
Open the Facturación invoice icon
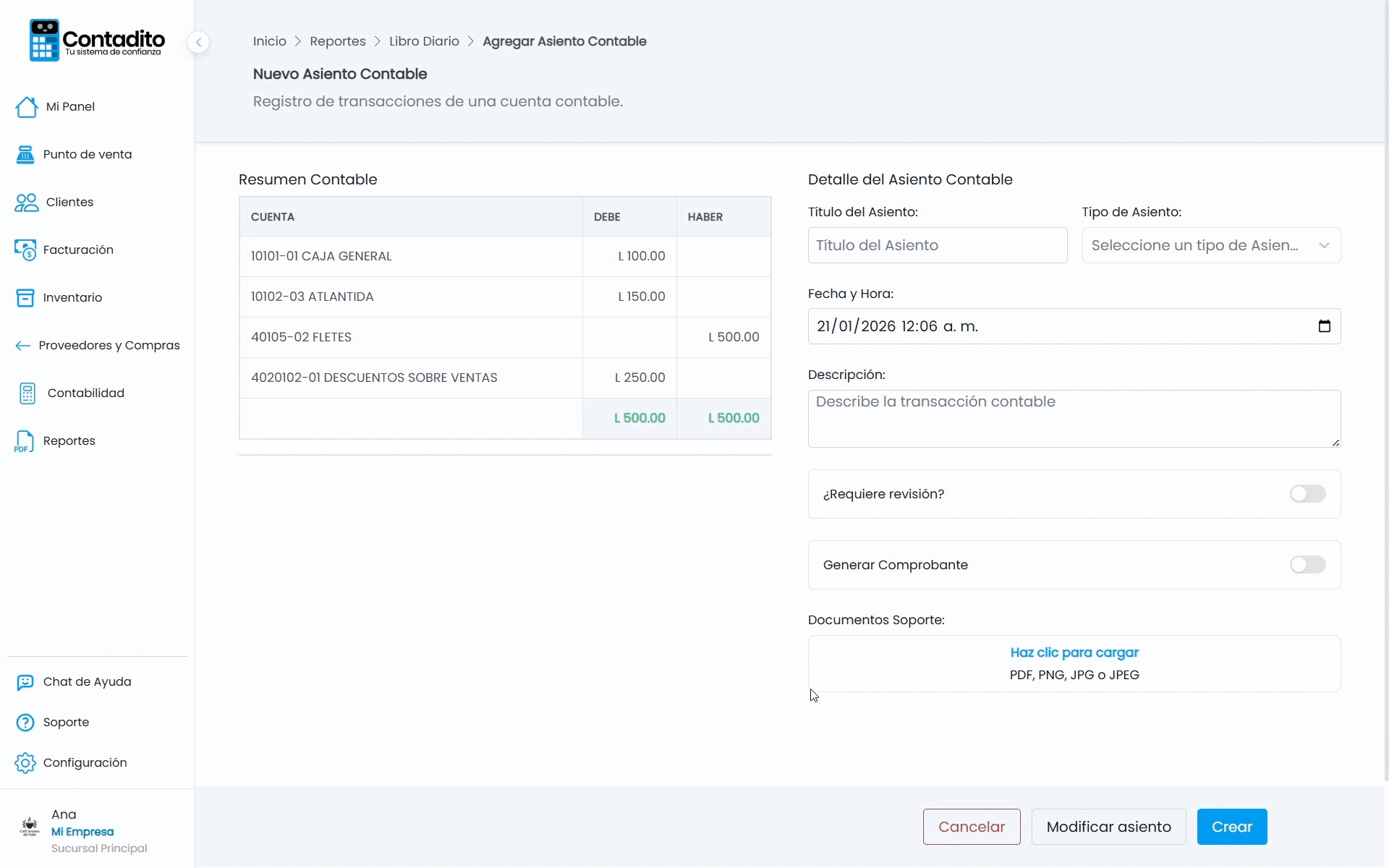tap(25, 250)
